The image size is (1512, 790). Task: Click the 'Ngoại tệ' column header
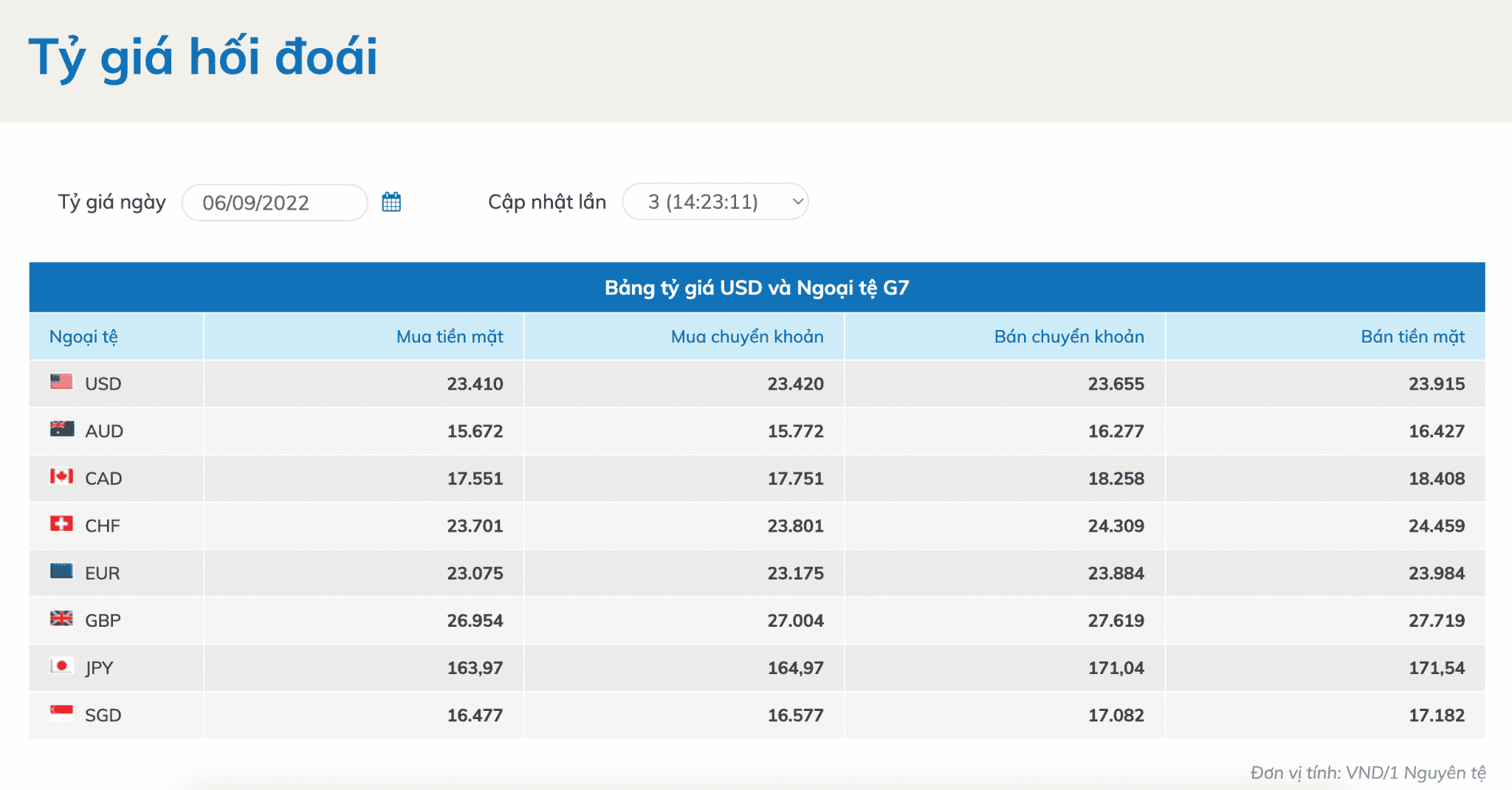click(x=83, y=337)
